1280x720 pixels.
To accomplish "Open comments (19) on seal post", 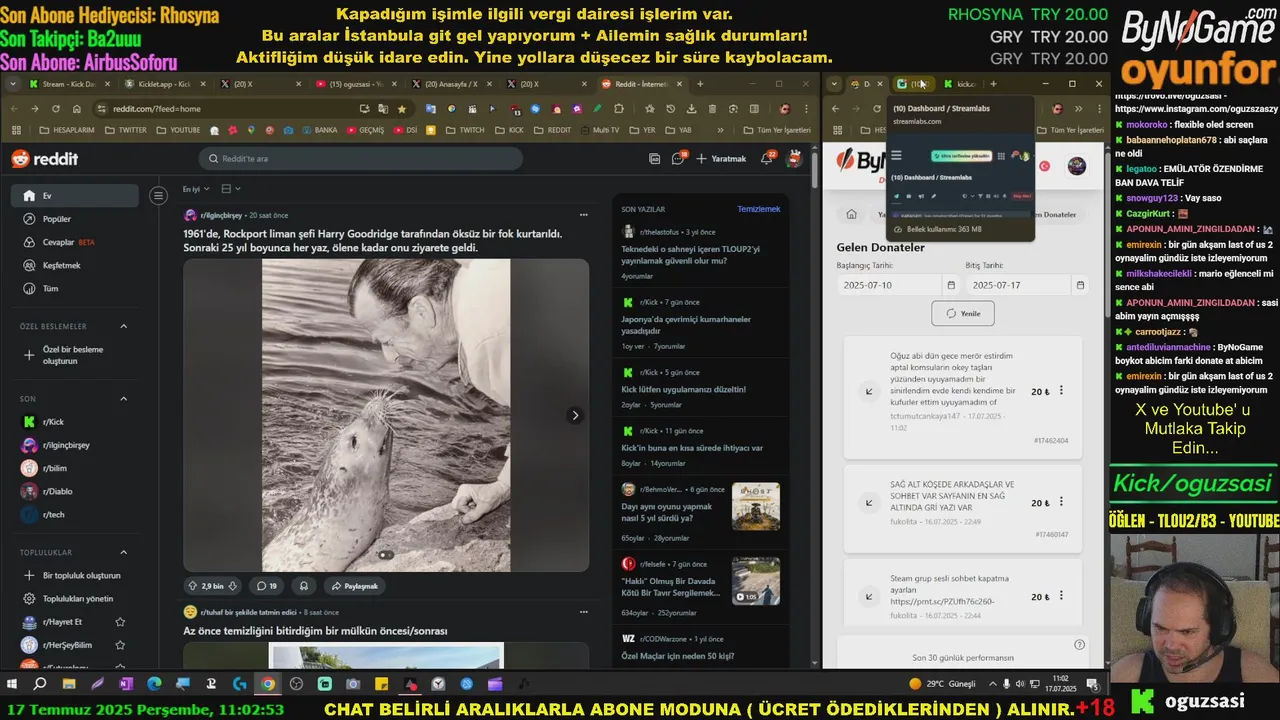I will 266,586.
